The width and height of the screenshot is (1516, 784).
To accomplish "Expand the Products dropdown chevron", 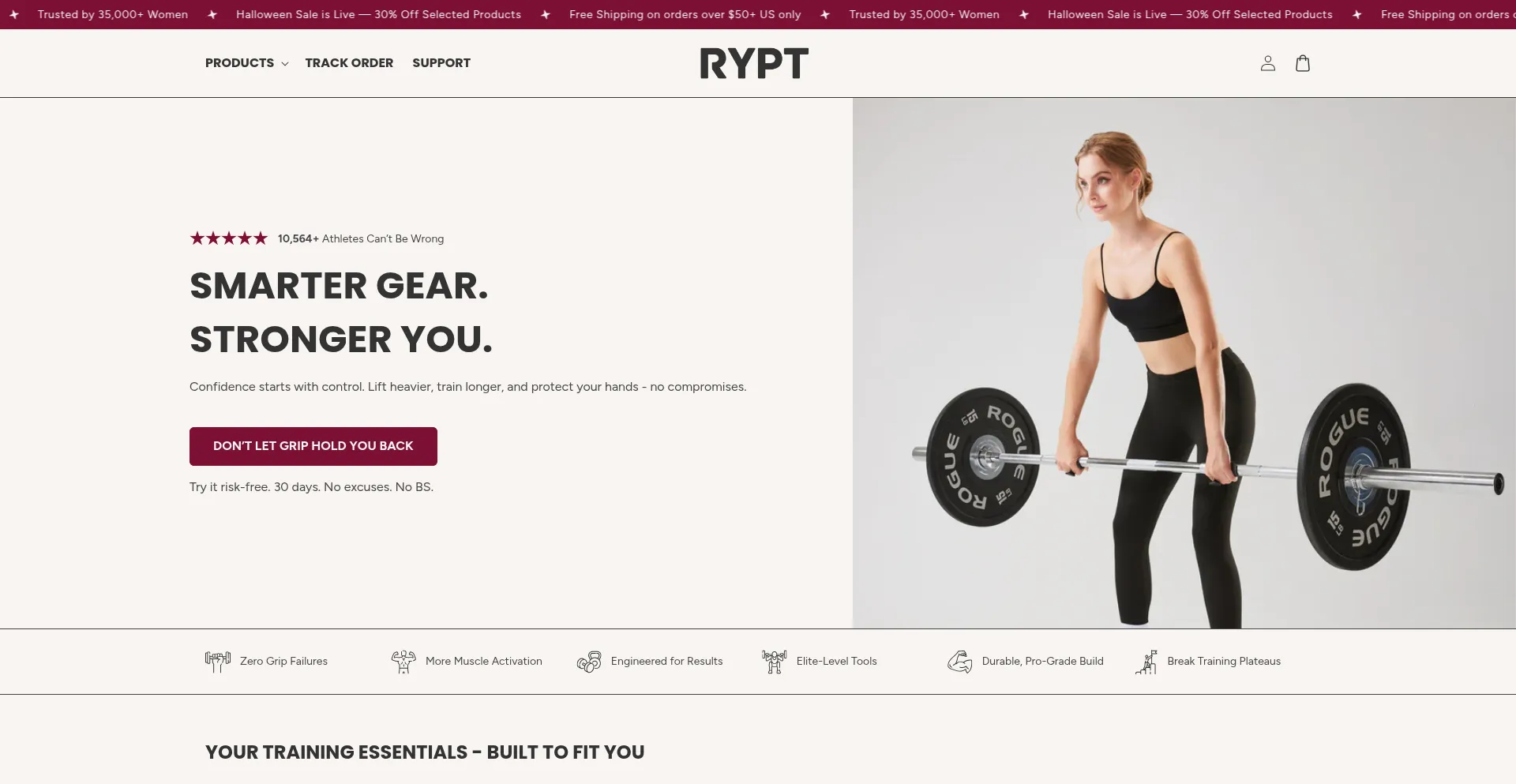I will tap(285, 64).
